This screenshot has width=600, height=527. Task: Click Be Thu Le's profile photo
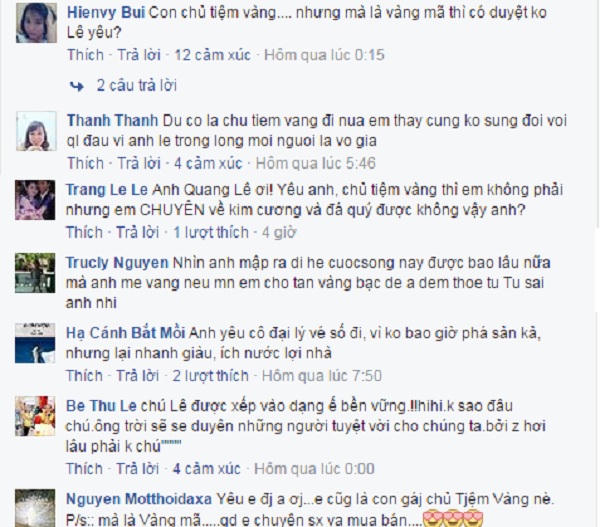click(35, 416)
